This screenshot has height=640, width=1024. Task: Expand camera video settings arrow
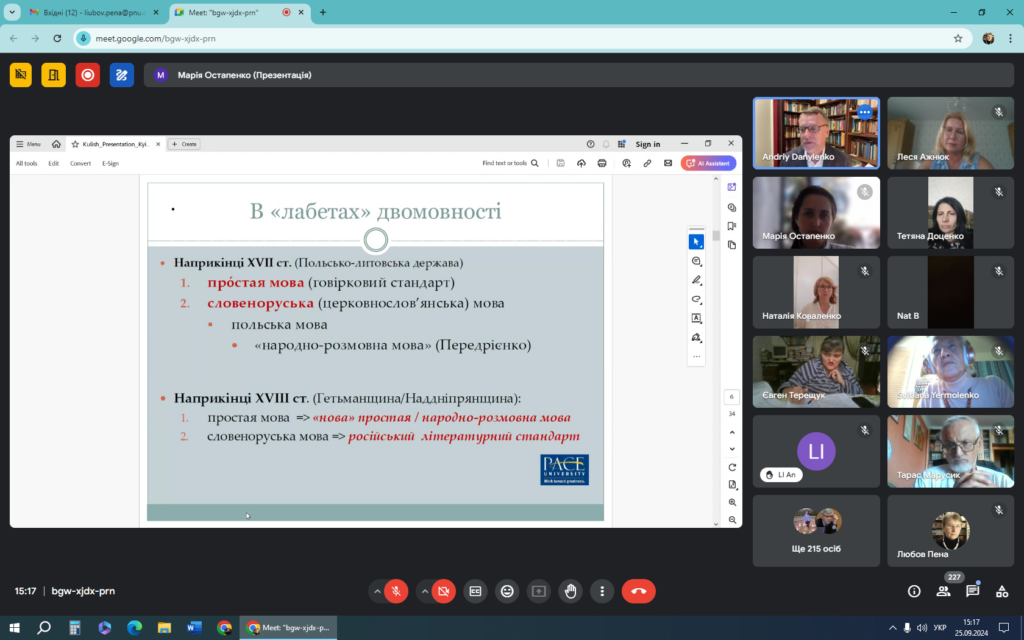coord(425,591)
